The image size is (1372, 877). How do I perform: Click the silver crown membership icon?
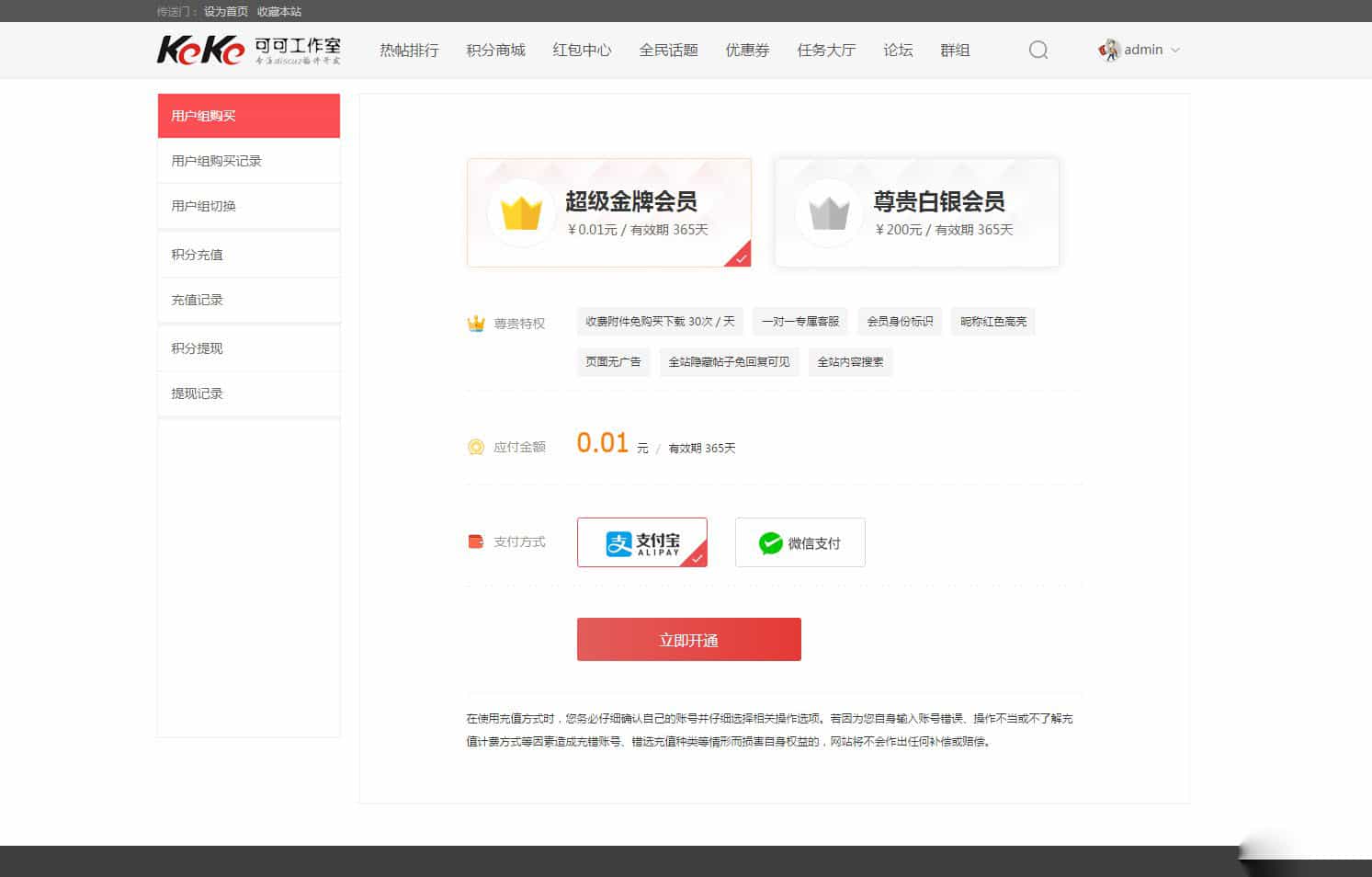click(x=829, y=213)
